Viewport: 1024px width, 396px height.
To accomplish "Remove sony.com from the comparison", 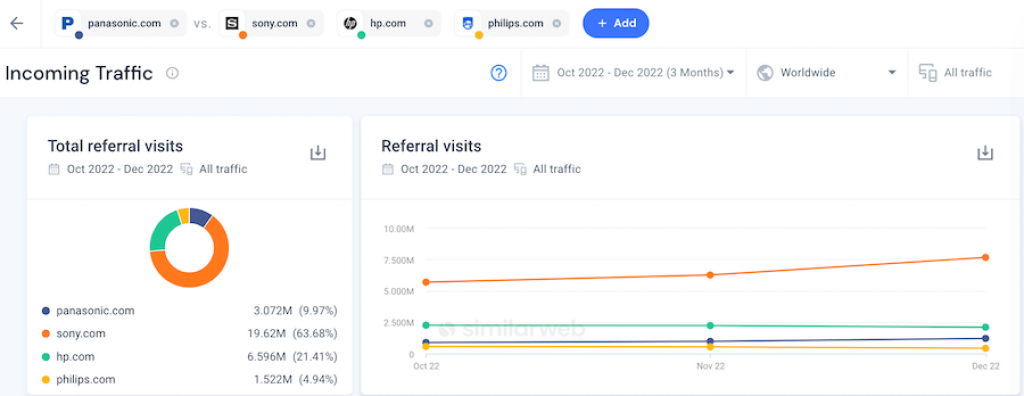I will coord(311,24).
